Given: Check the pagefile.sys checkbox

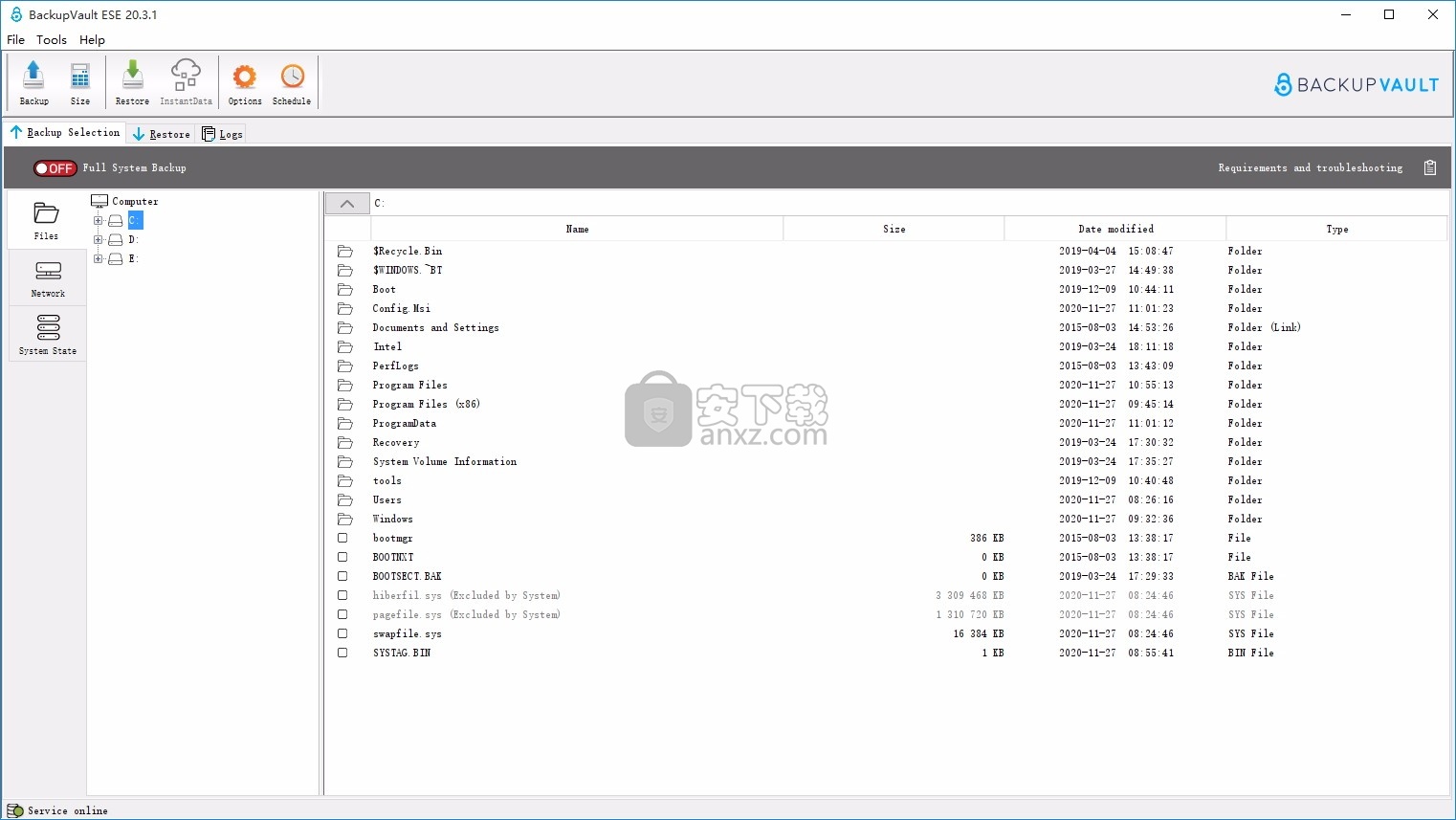Looking at the screenshot, I should pyautogui.click(x=342, y=614).
